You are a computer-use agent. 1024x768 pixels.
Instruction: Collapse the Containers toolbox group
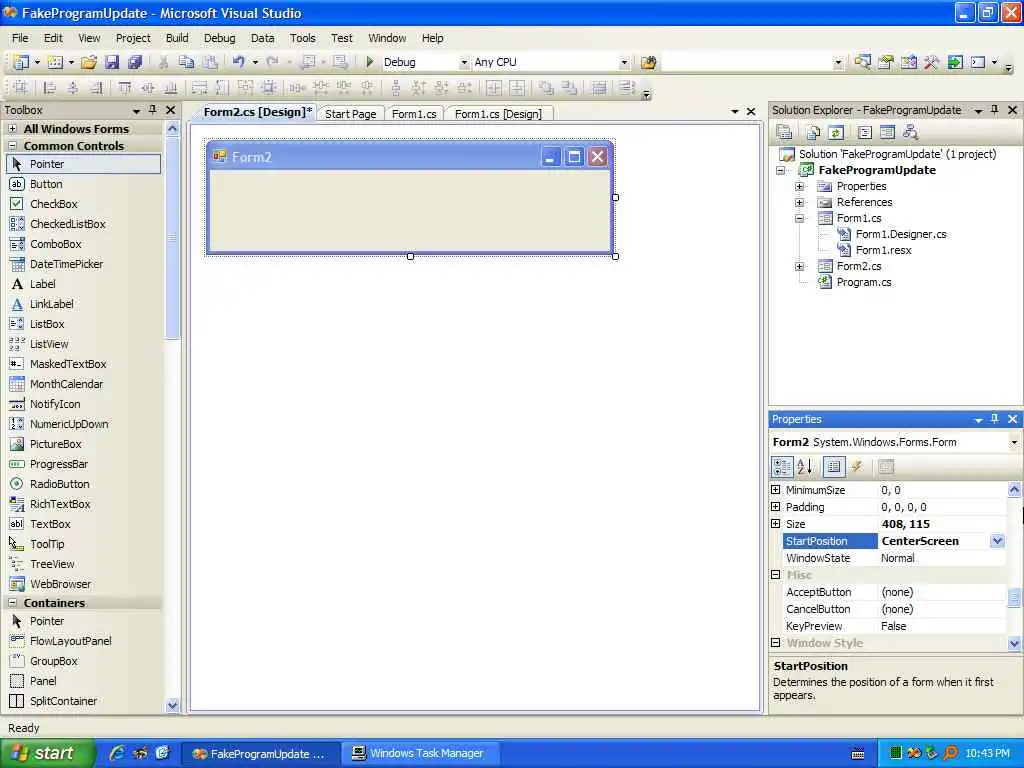point(12,603)
